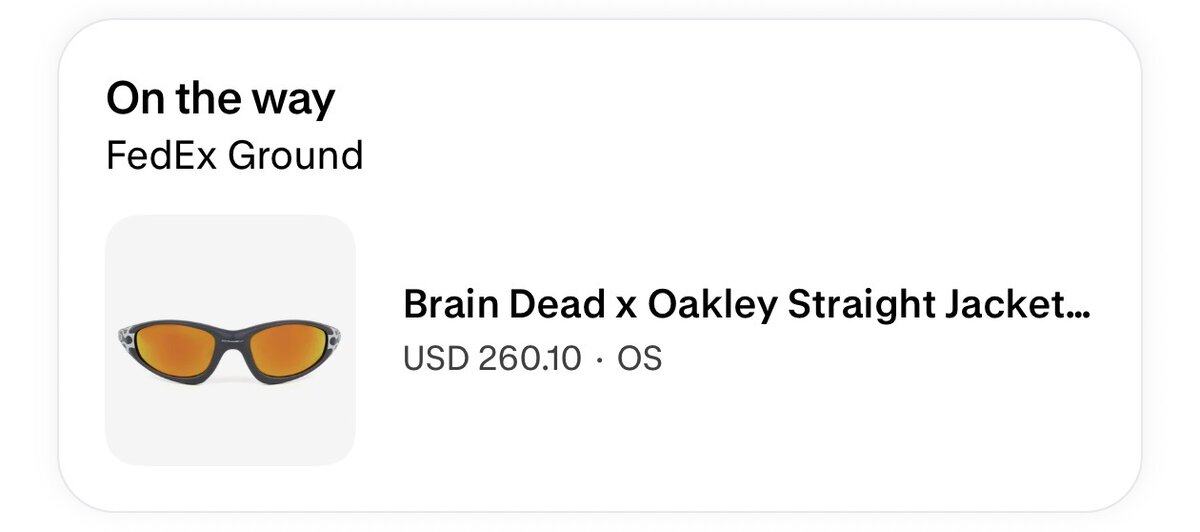Tap the dot separator between price and size
The height and width of the screenshot is (532, 1200).
coord(599,359)
